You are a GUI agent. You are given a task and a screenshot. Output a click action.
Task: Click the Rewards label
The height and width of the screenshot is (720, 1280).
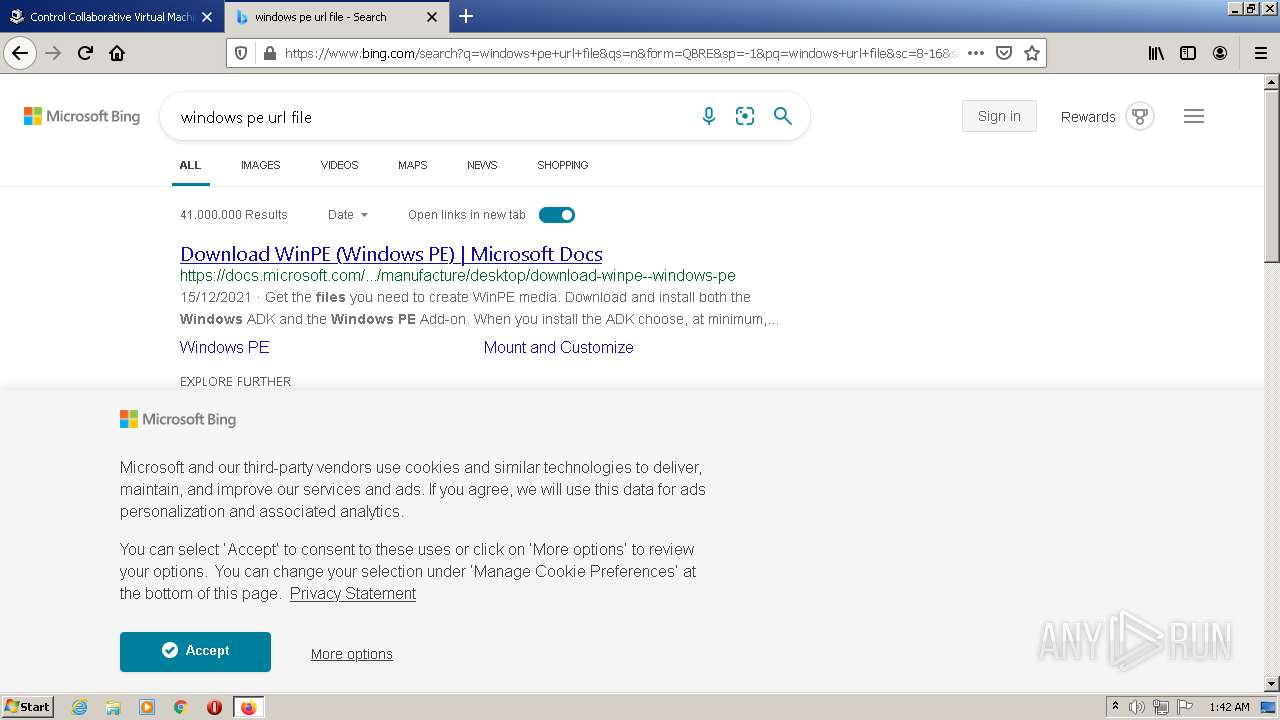[x=1088, y=117]
